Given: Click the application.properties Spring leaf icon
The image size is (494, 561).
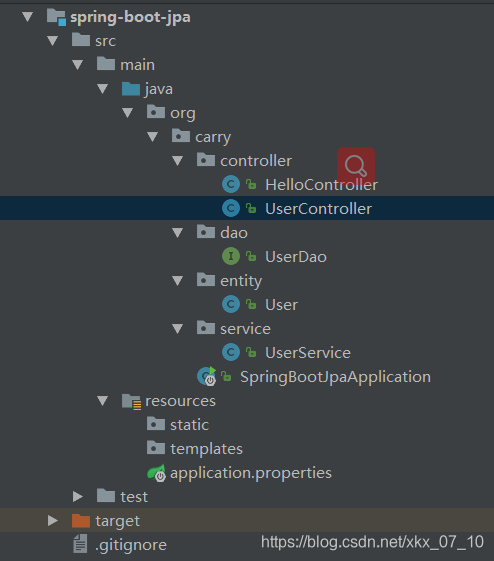Looking at the screenshot, I should 157,473.
